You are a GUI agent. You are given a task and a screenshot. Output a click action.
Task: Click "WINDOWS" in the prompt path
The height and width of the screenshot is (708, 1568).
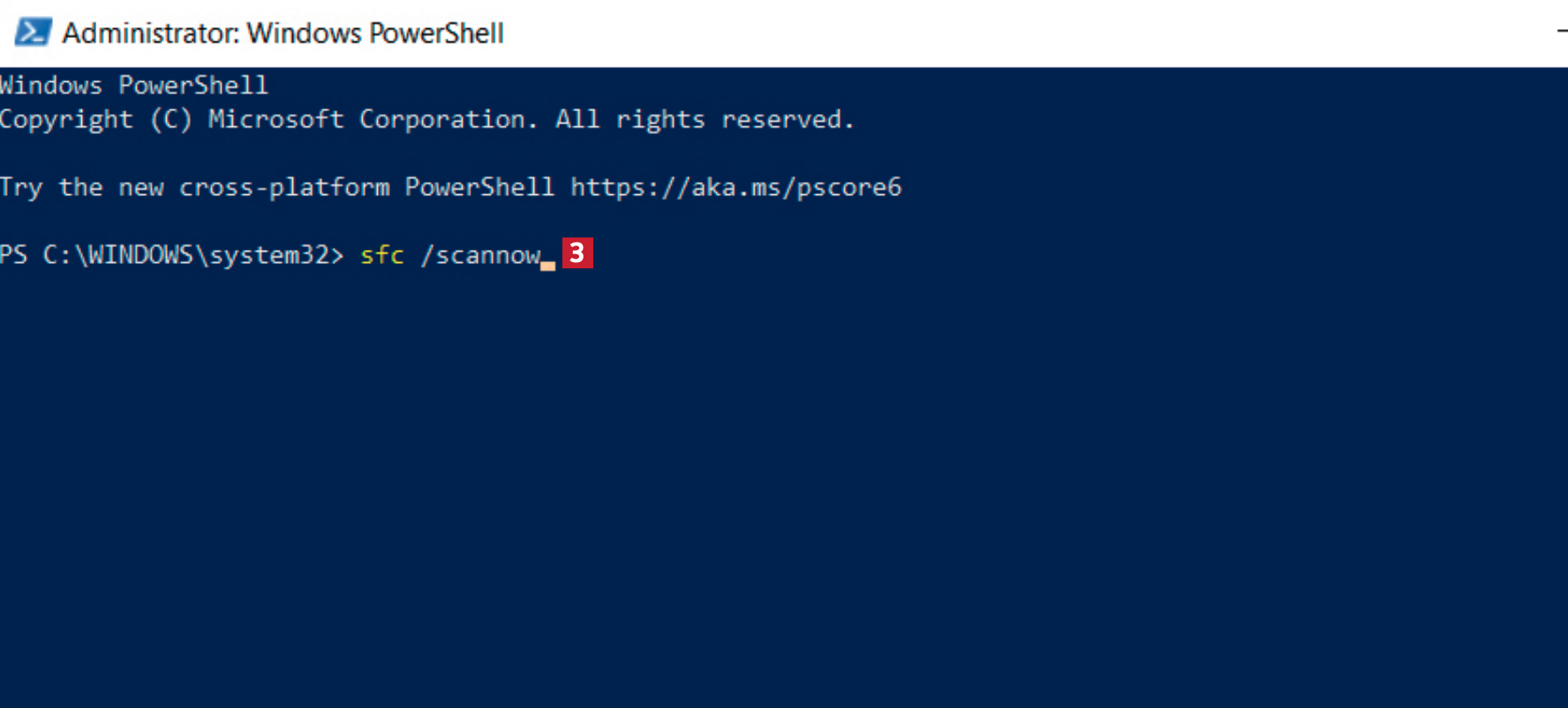(x=140, y=255)
